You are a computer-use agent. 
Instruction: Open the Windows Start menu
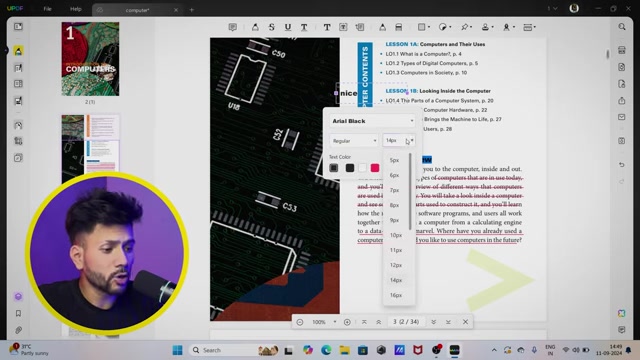point(178,350)
